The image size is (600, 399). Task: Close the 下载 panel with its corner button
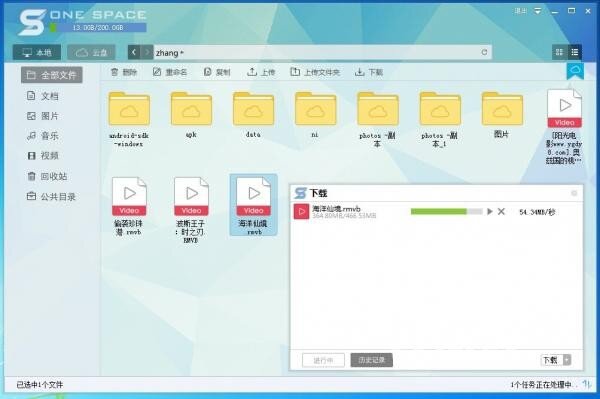(x=574, y=193)
